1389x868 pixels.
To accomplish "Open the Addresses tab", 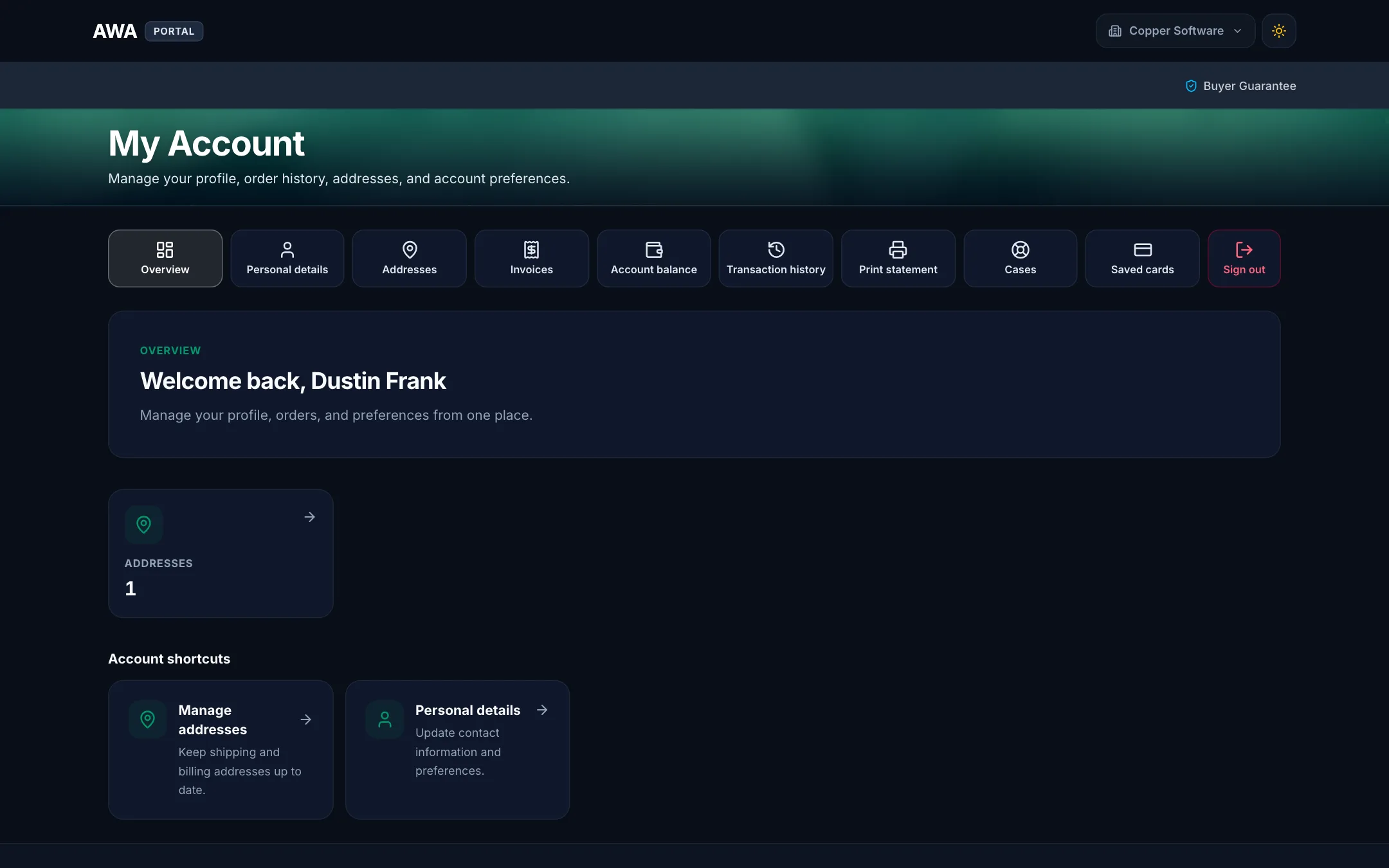I will 410,258.
